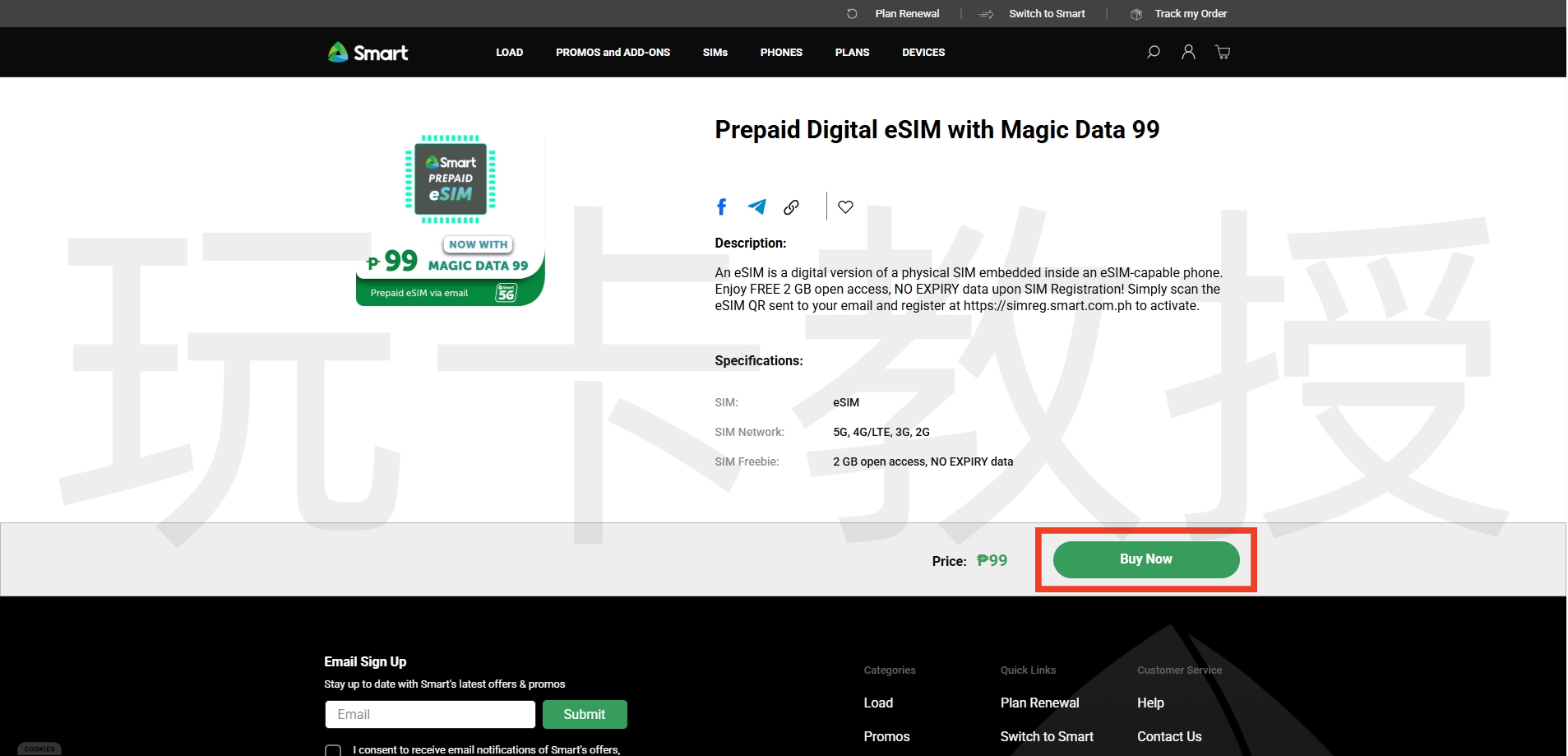This screenshot has height=756, width=1568.
Task: Click the Switch to Smart arrows icon
Action: coord(987,14)
